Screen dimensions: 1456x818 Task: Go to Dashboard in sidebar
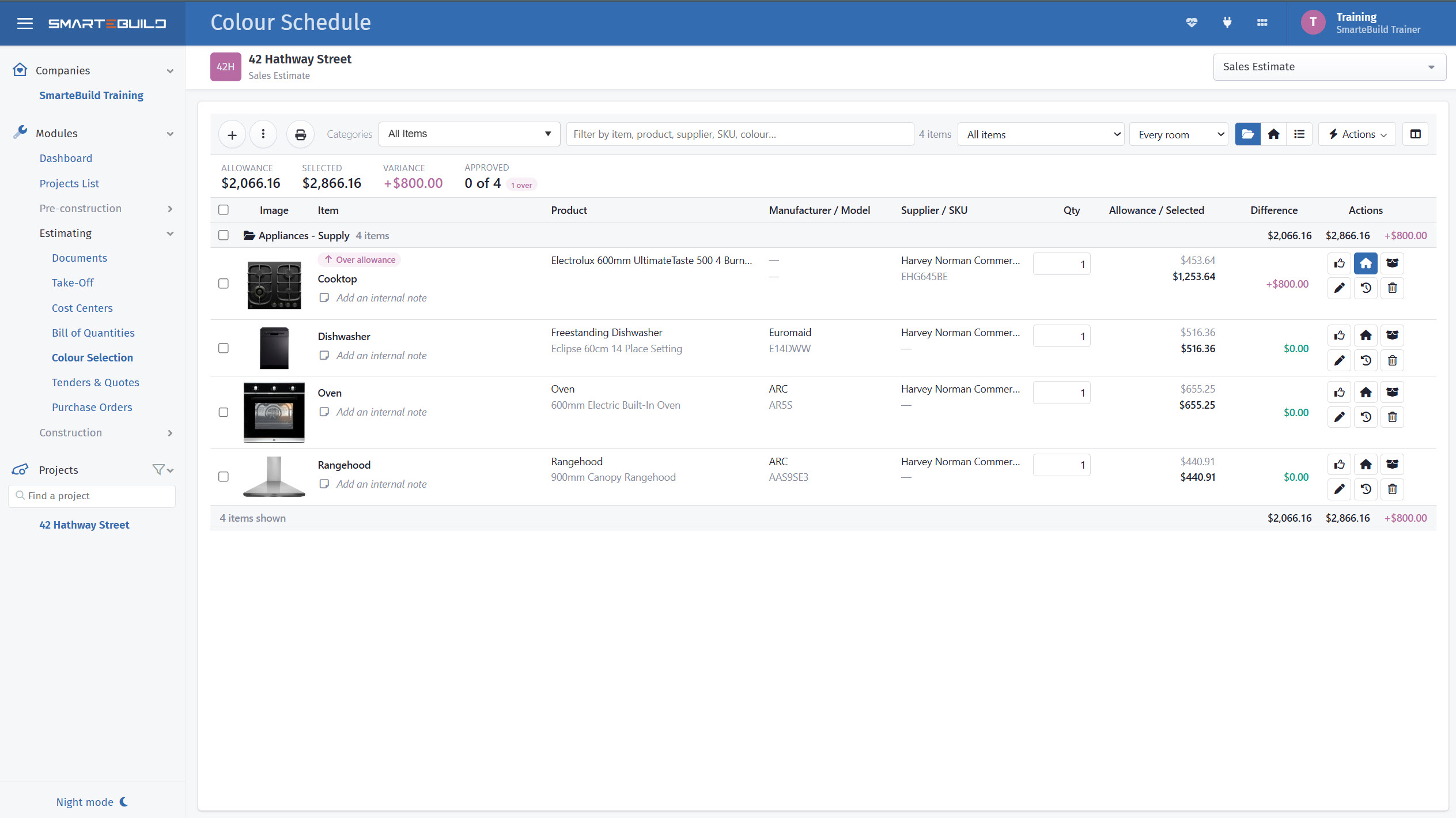[66, 158]
